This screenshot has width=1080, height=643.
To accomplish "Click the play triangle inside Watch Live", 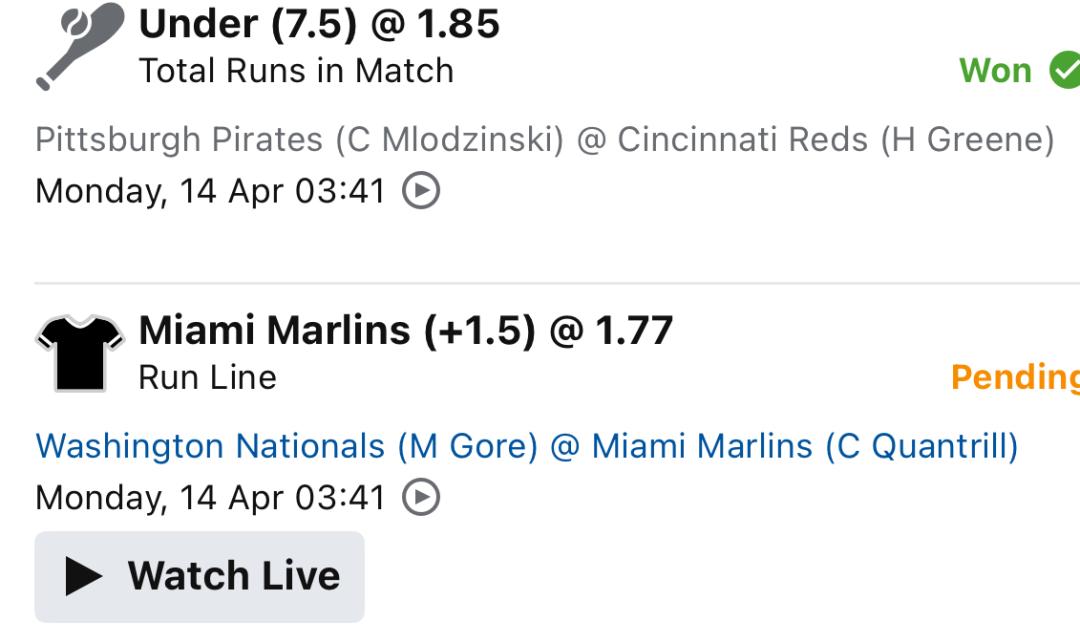I will coord(83,576).
